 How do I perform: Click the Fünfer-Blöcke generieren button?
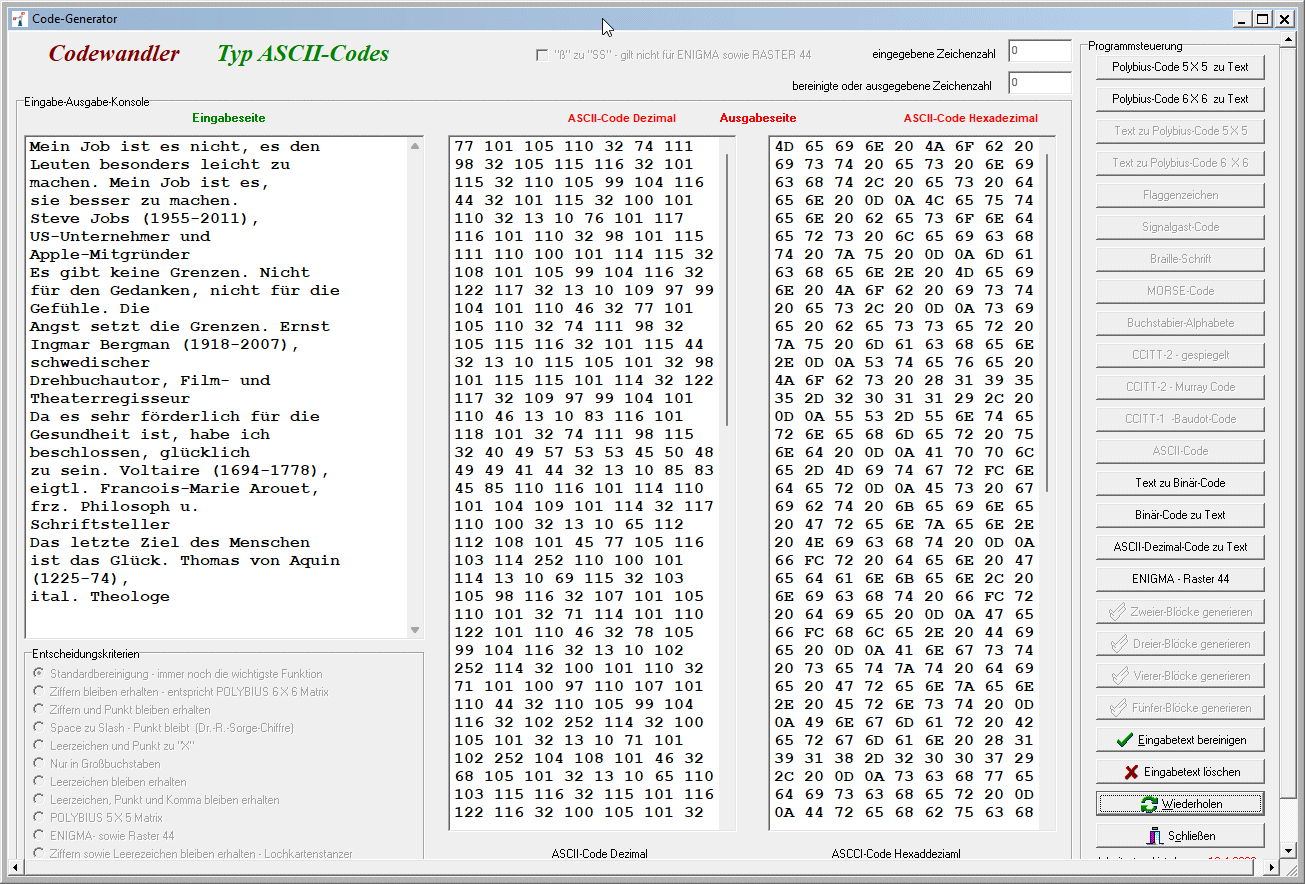pos(1180,707)
